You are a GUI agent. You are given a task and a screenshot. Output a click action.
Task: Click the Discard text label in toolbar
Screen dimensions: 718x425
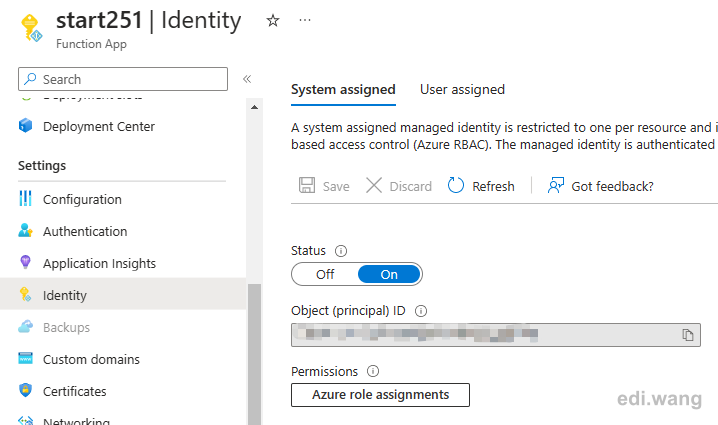(x=411, y=186)
